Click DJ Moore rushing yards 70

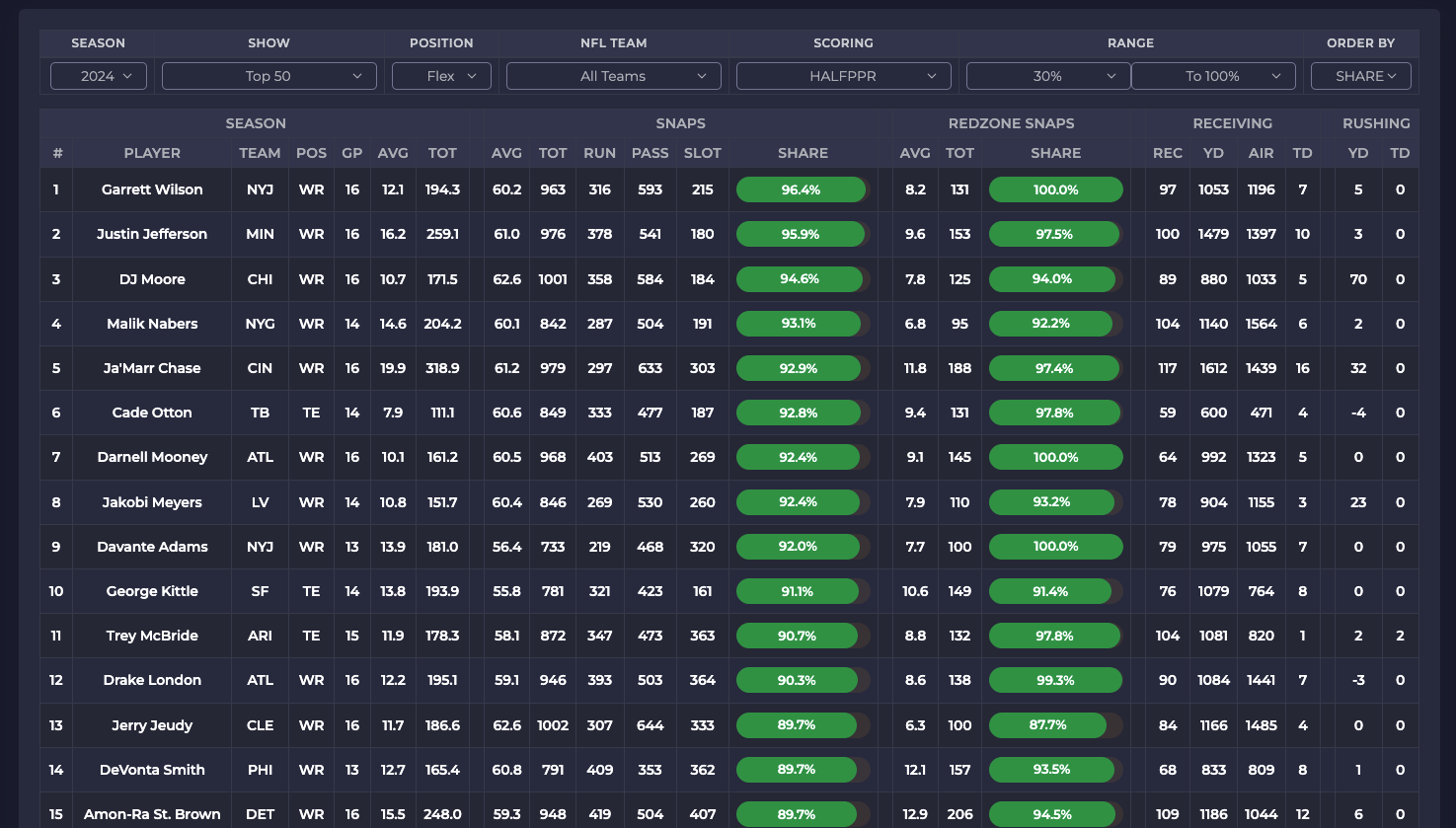1358,279
